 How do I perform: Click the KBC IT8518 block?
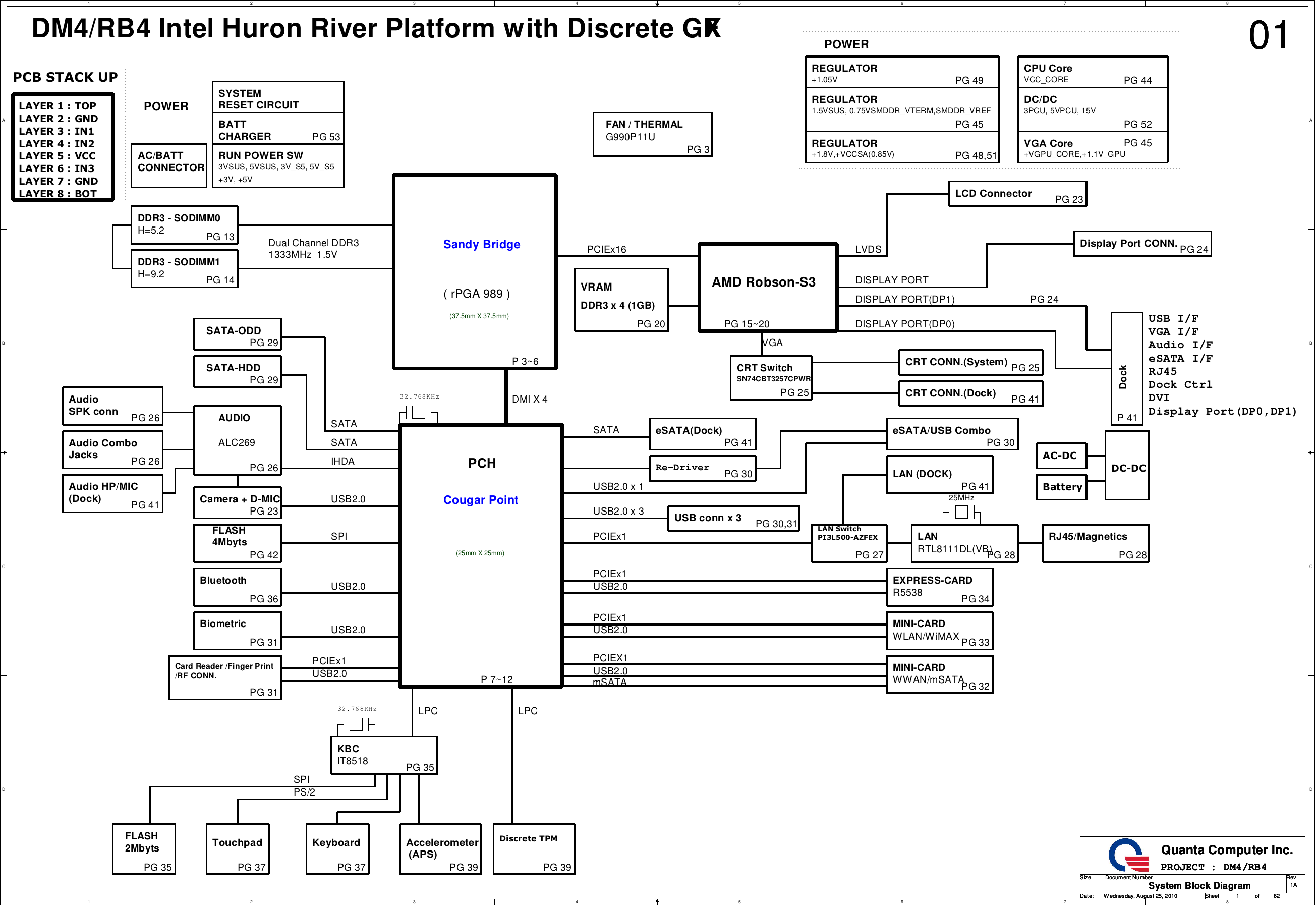tap(384, 756)
